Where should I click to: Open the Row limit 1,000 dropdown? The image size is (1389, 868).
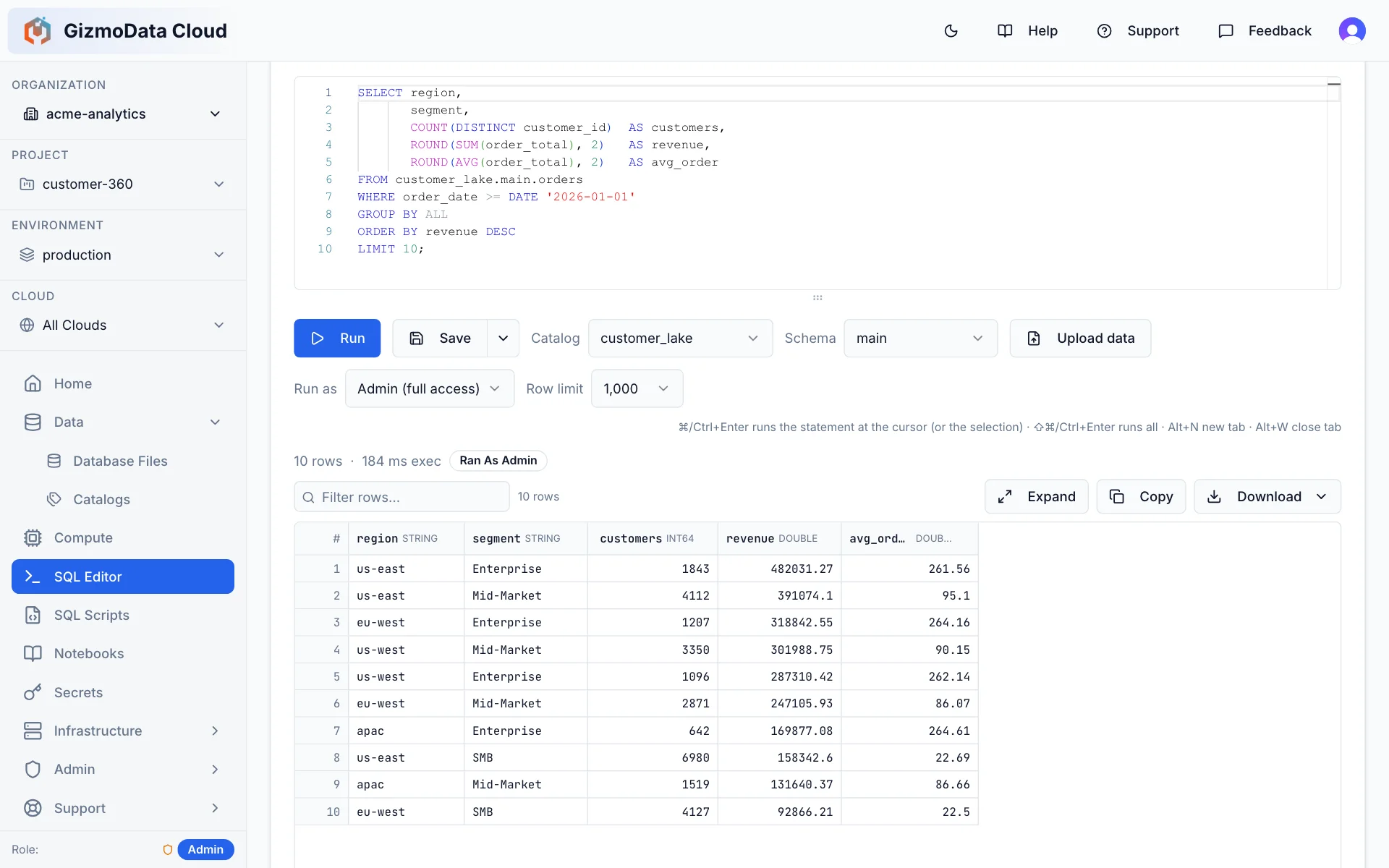[637, 388]
